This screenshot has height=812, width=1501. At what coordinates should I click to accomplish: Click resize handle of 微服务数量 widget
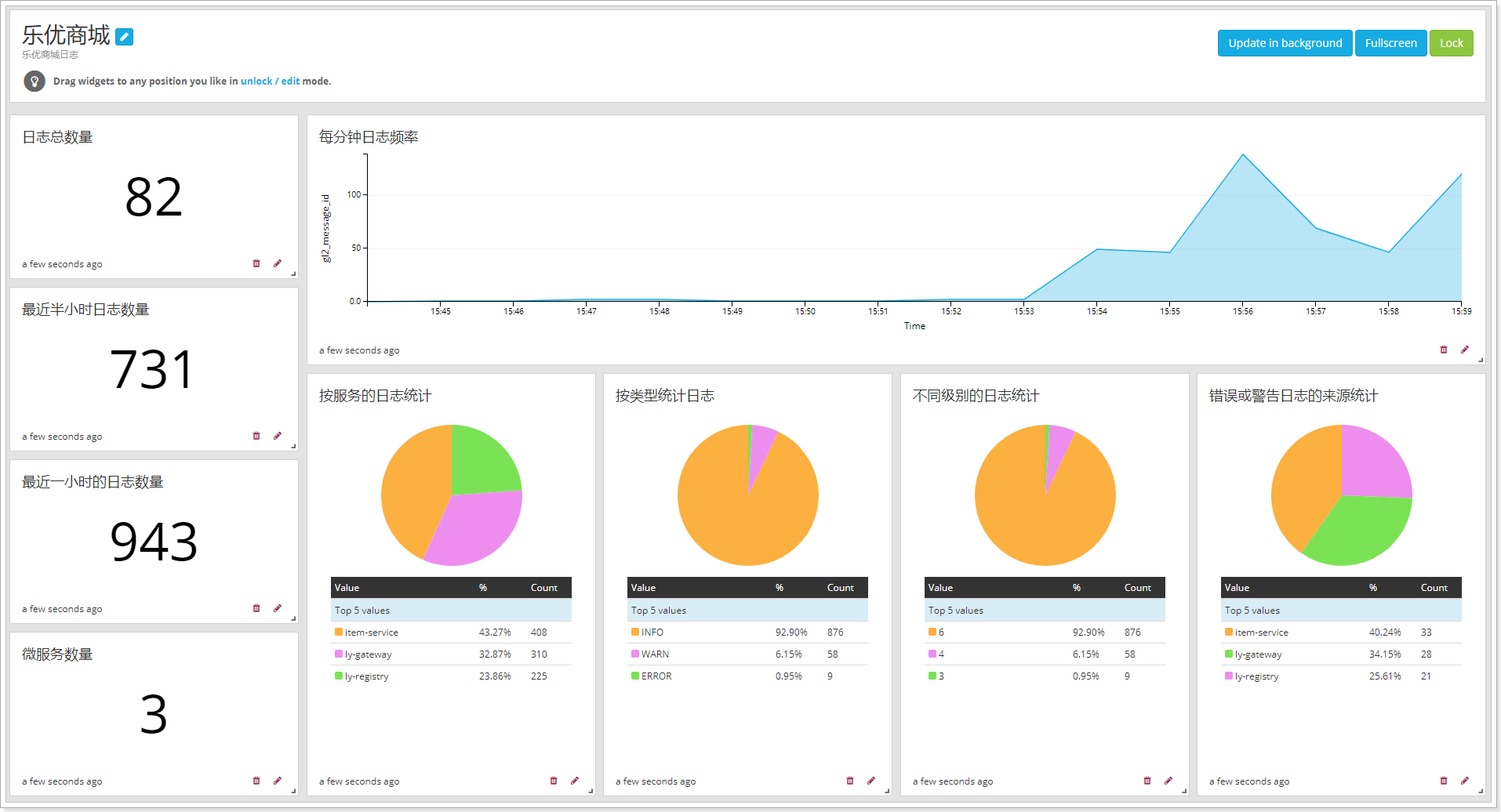(x=293, y=791)
